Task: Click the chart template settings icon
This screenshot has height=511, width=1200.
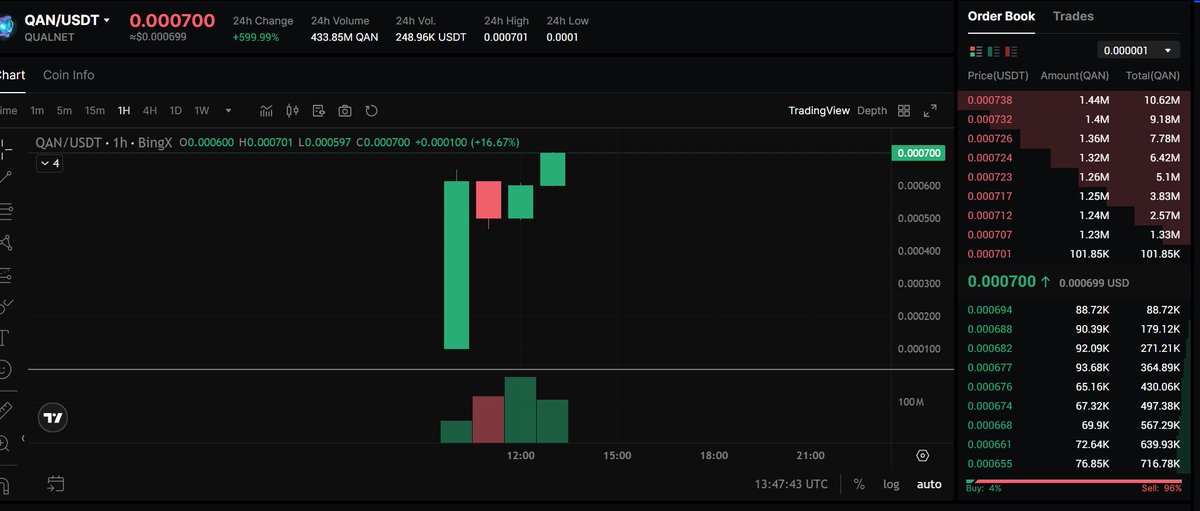Action: pyautogui.click(x=319, y=110)
